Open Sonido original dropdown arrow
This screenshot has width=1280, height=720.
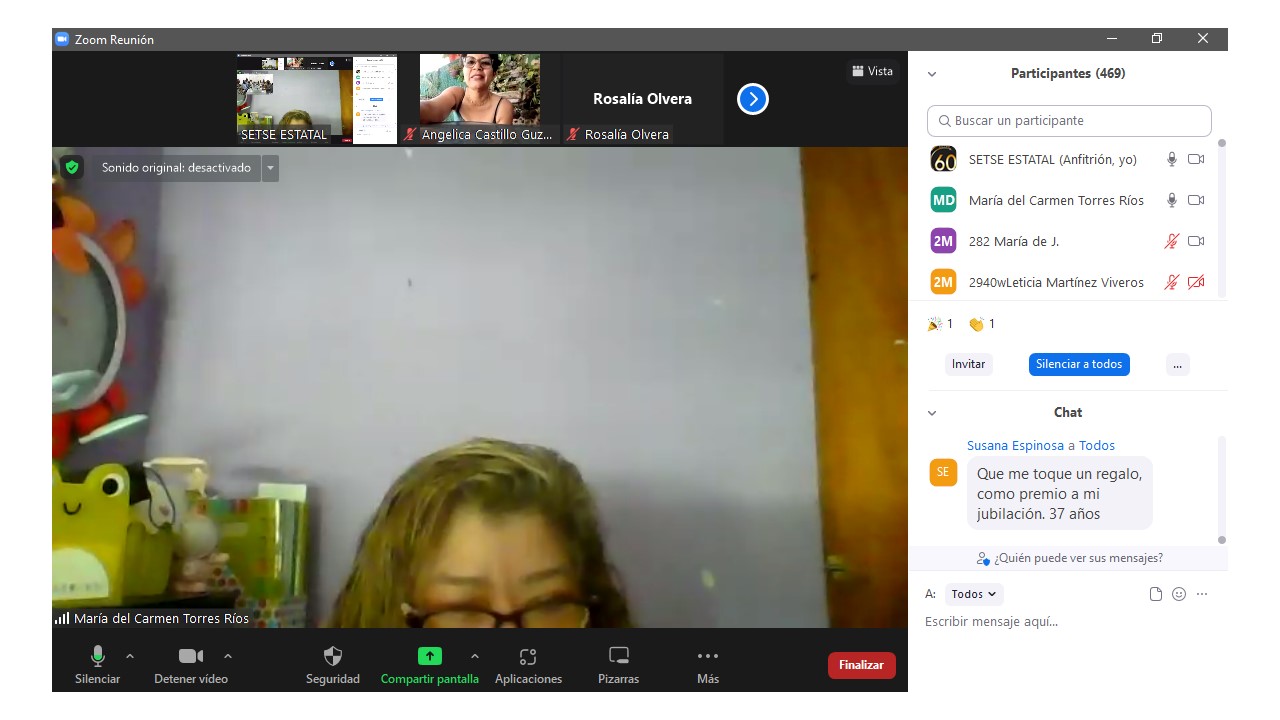pyautogui.click(x=270, y=168)
